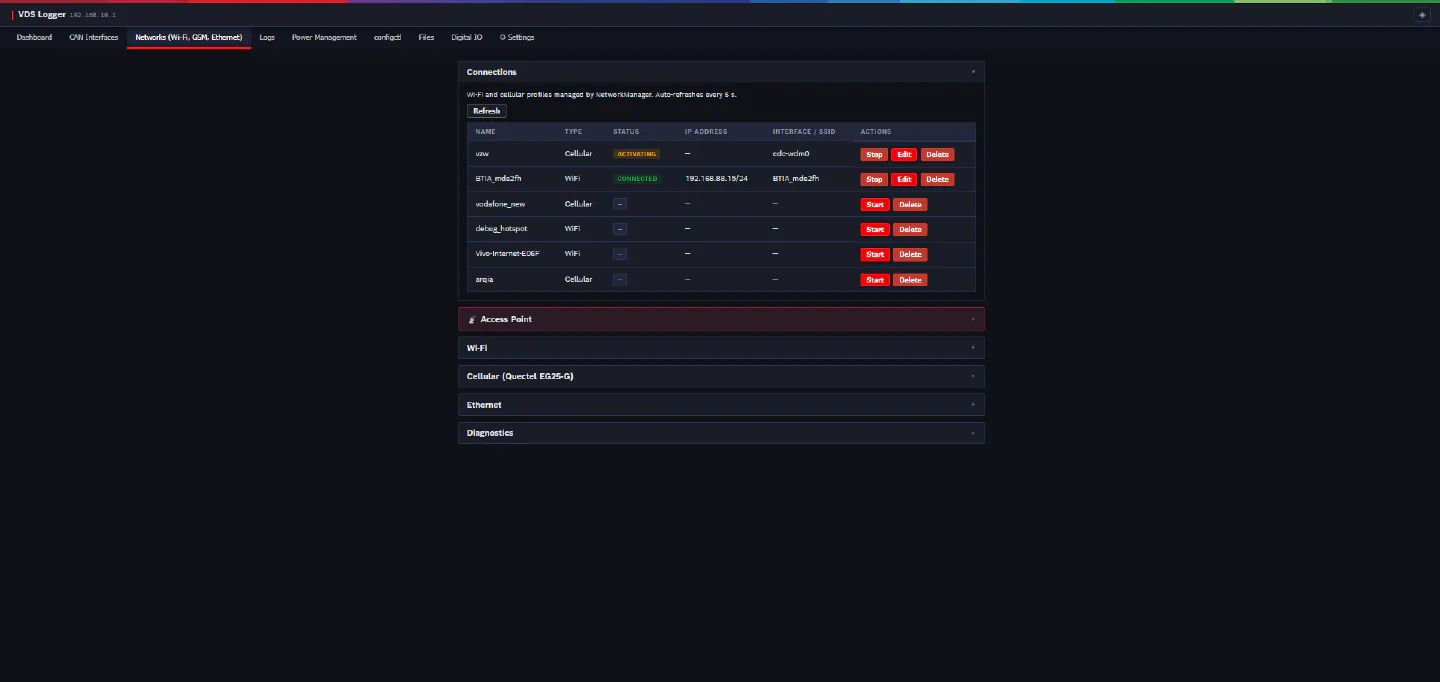Expand the Diagnostics section
The image size is (1440, 682).
[721, 433]
